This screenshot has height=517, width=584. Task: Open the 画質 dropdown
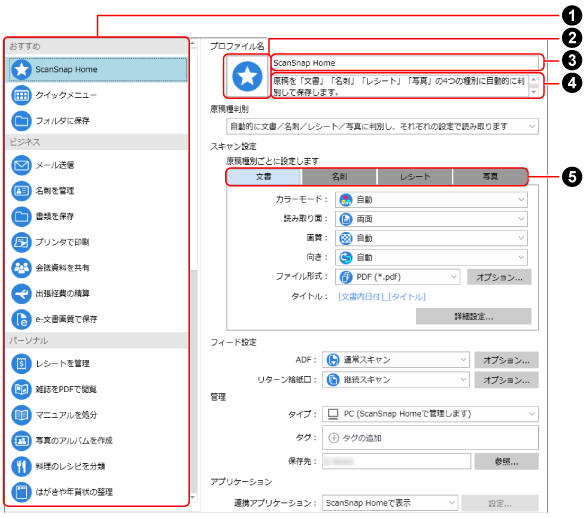click(431, 238)
